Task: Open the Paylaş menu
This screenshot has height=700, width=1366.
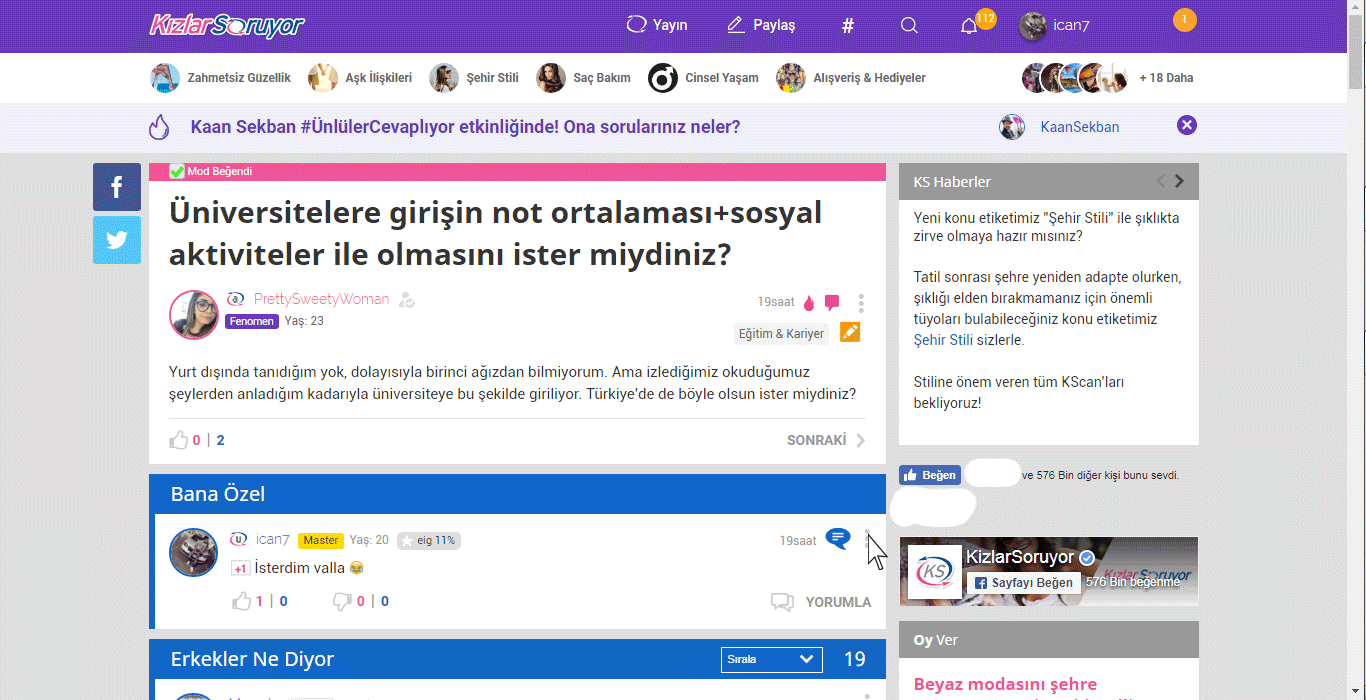Action: coord(761,25)
